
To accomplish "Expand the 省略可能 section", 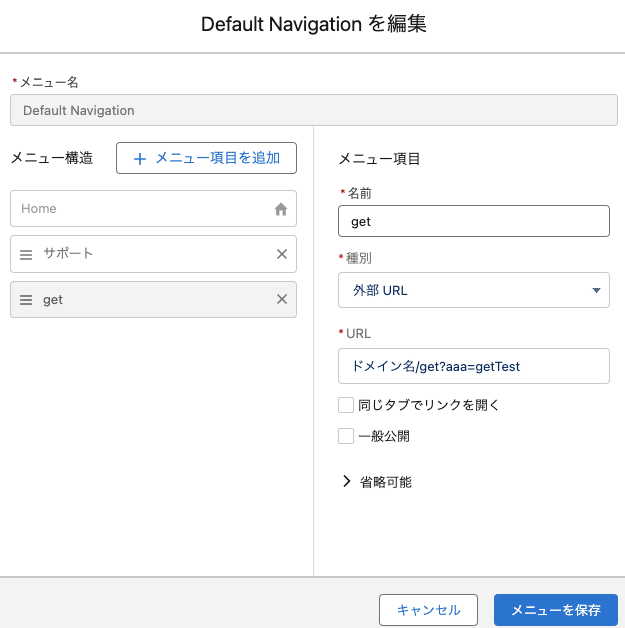I will coord(385,482).
